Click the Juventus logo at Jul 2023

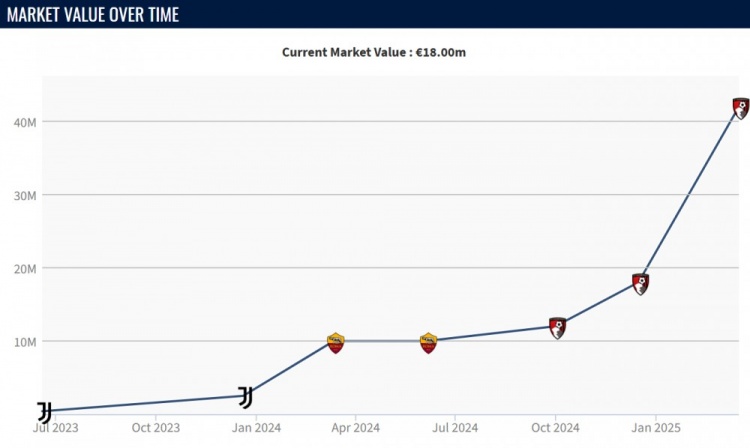[44, 412]
